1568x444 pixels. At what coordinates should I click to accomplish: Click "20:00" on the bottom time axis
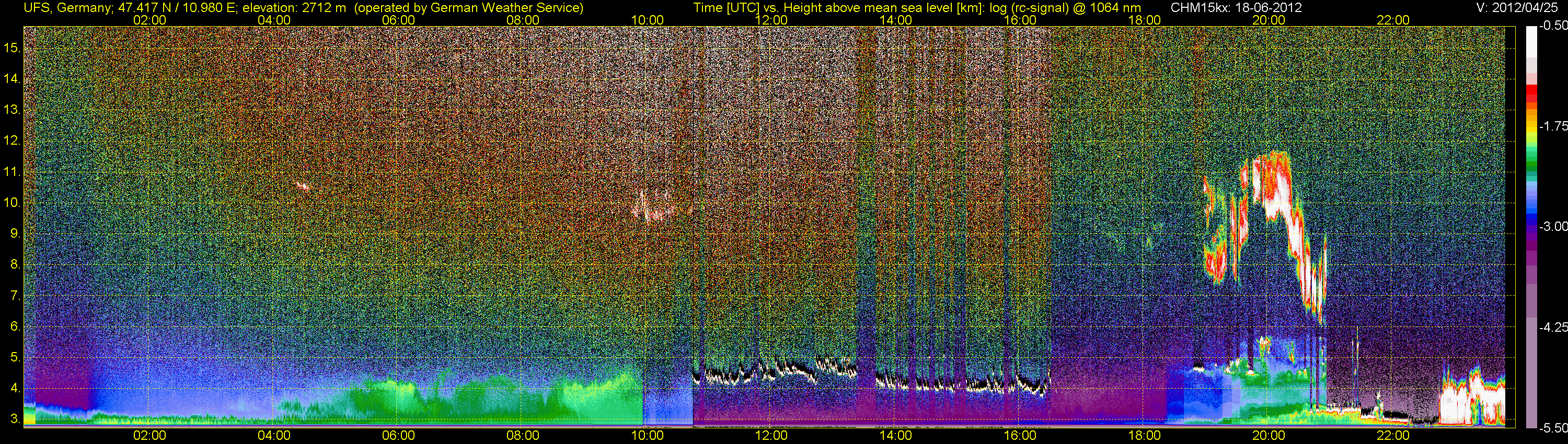[x=1269, y=436]
